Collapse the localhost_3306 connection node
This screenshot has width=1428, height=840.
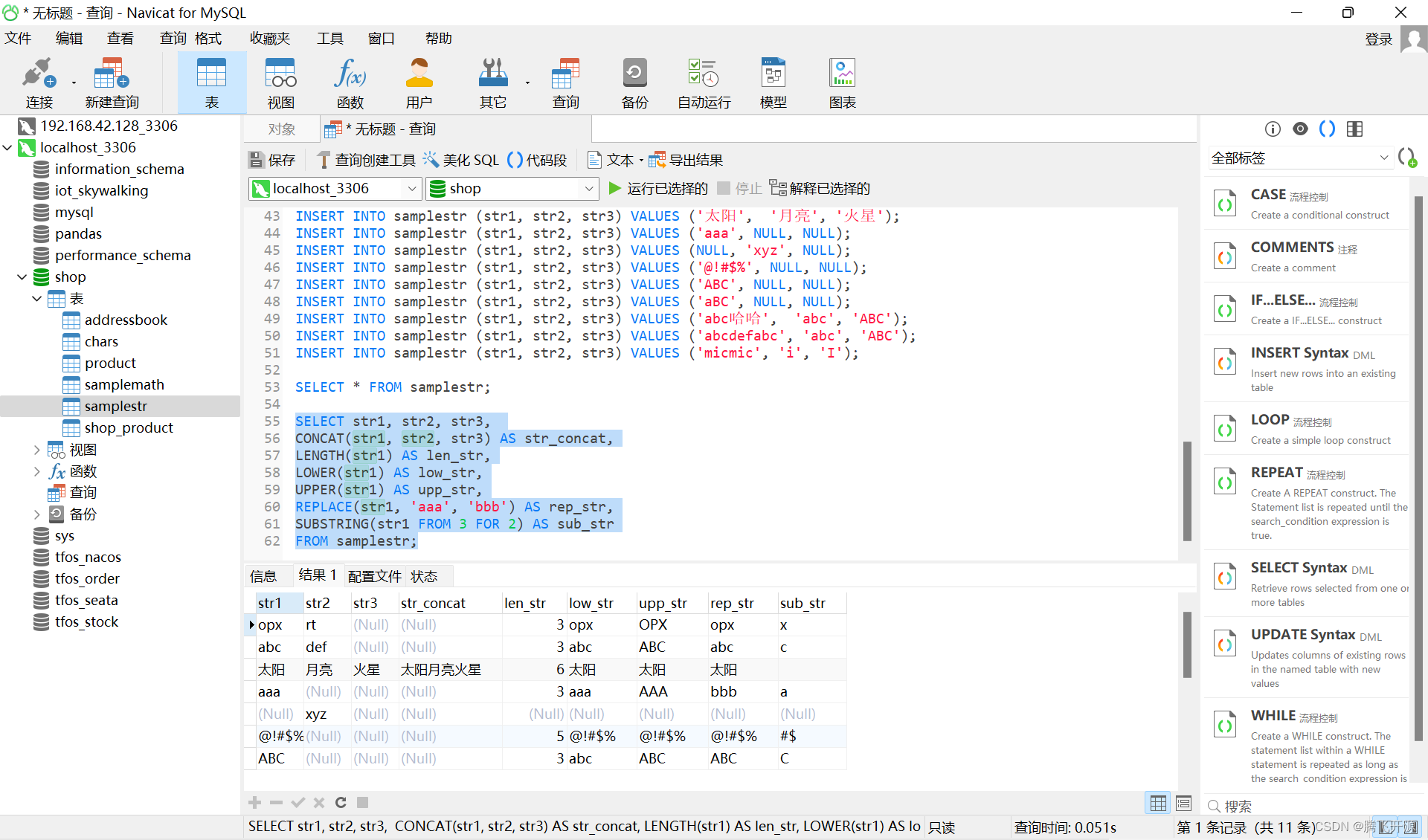(x=8, y=148)
